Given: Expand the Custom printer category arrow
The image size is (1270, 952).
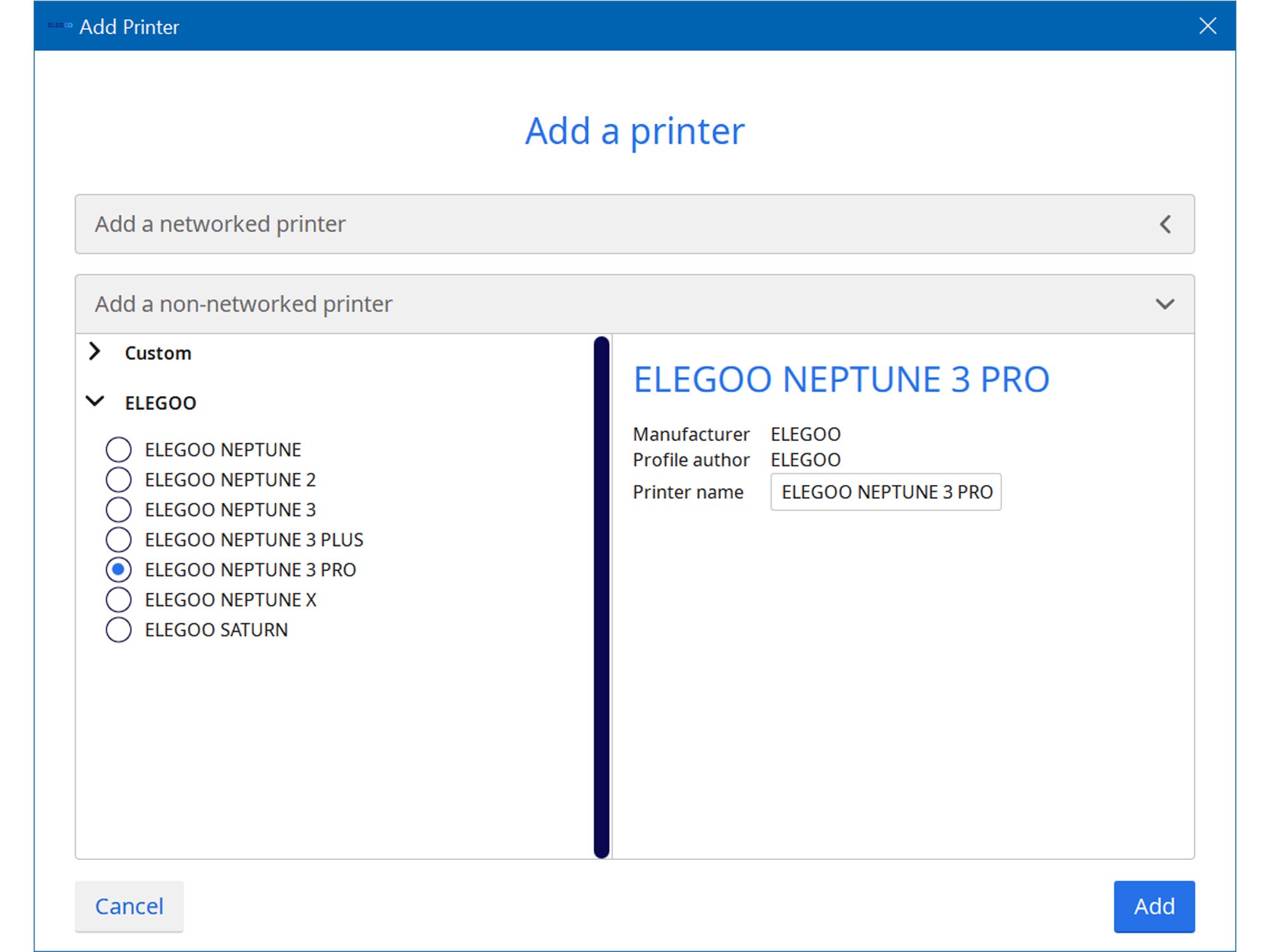Looking at the screenshot, I should point(95,351).
